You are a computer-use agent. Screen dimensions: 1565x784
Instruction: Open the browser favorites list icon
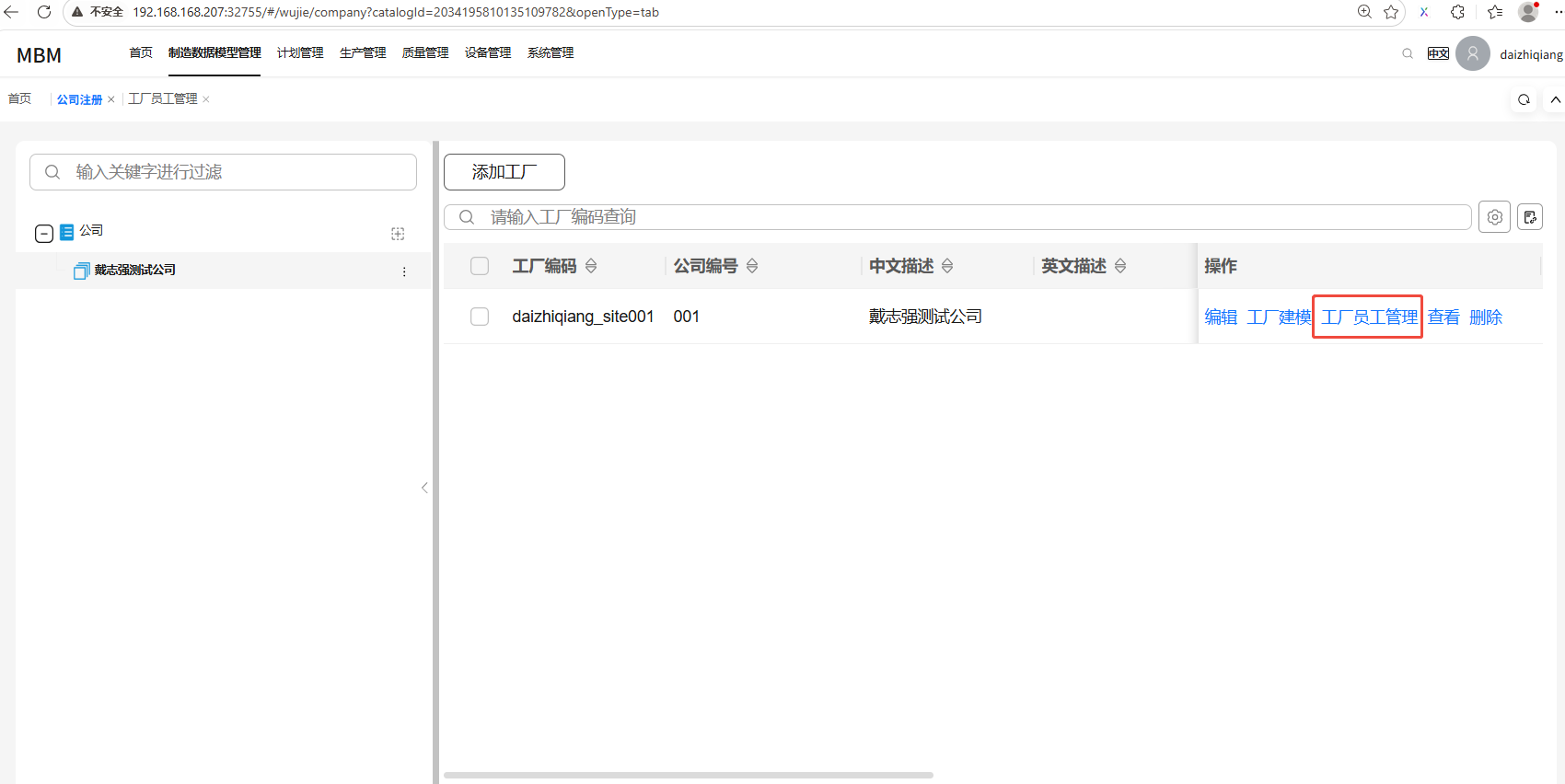coord(1495,12)
